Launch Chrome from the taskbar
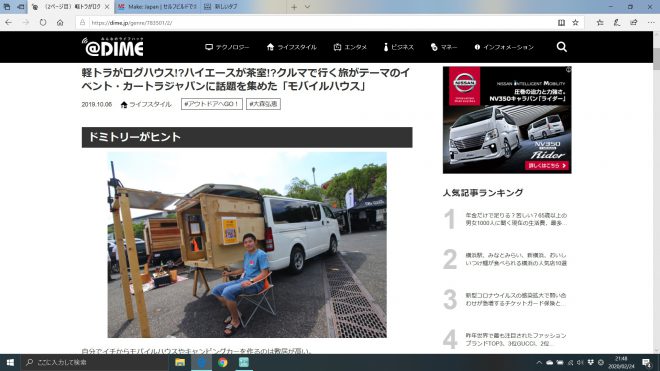 [x=223, y=362]
